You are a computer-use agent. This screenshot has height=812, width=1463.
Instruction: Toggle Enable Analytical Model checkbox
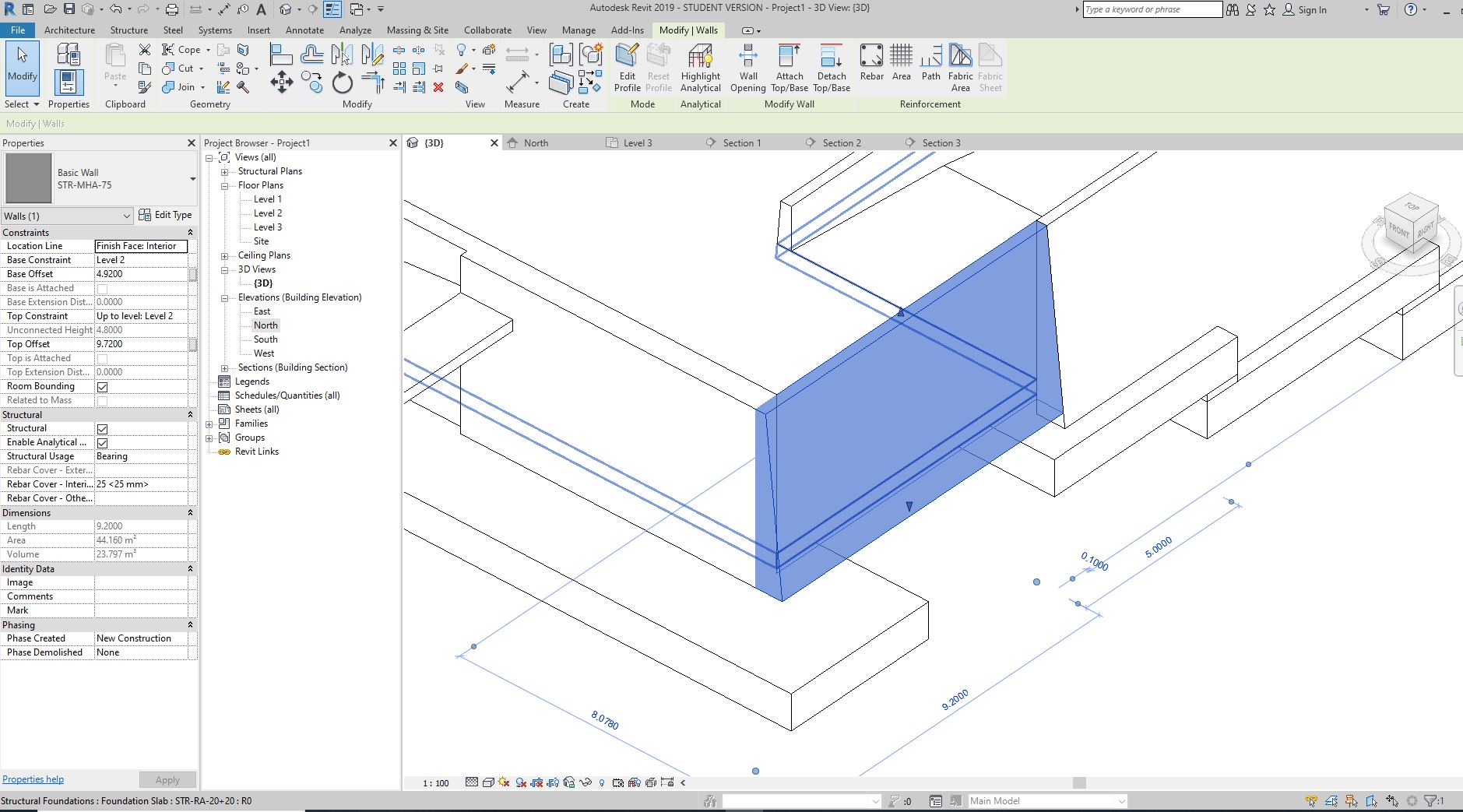[x=102, y=442]
